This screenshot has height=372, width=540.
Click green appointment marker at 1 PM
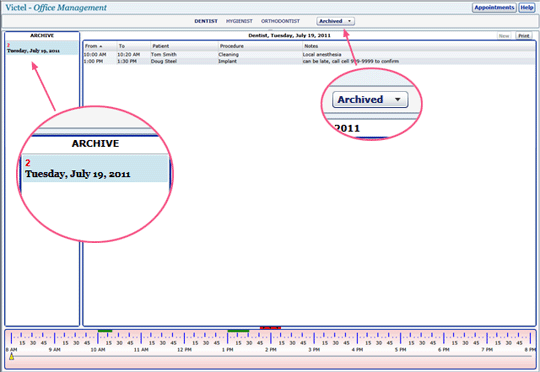[238, 331]
